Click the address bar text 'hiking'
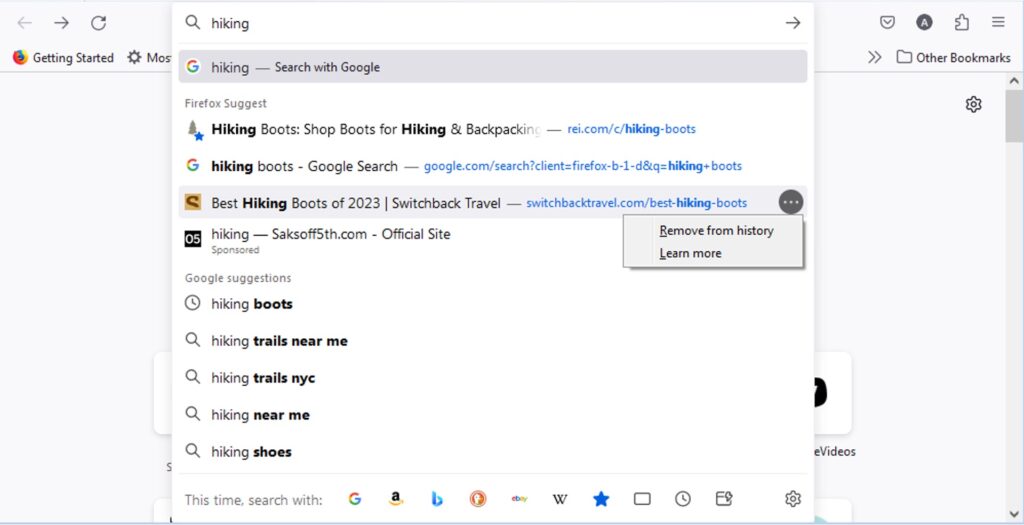The height and width of the screenshot is (525, 1024). coord(230,24)
